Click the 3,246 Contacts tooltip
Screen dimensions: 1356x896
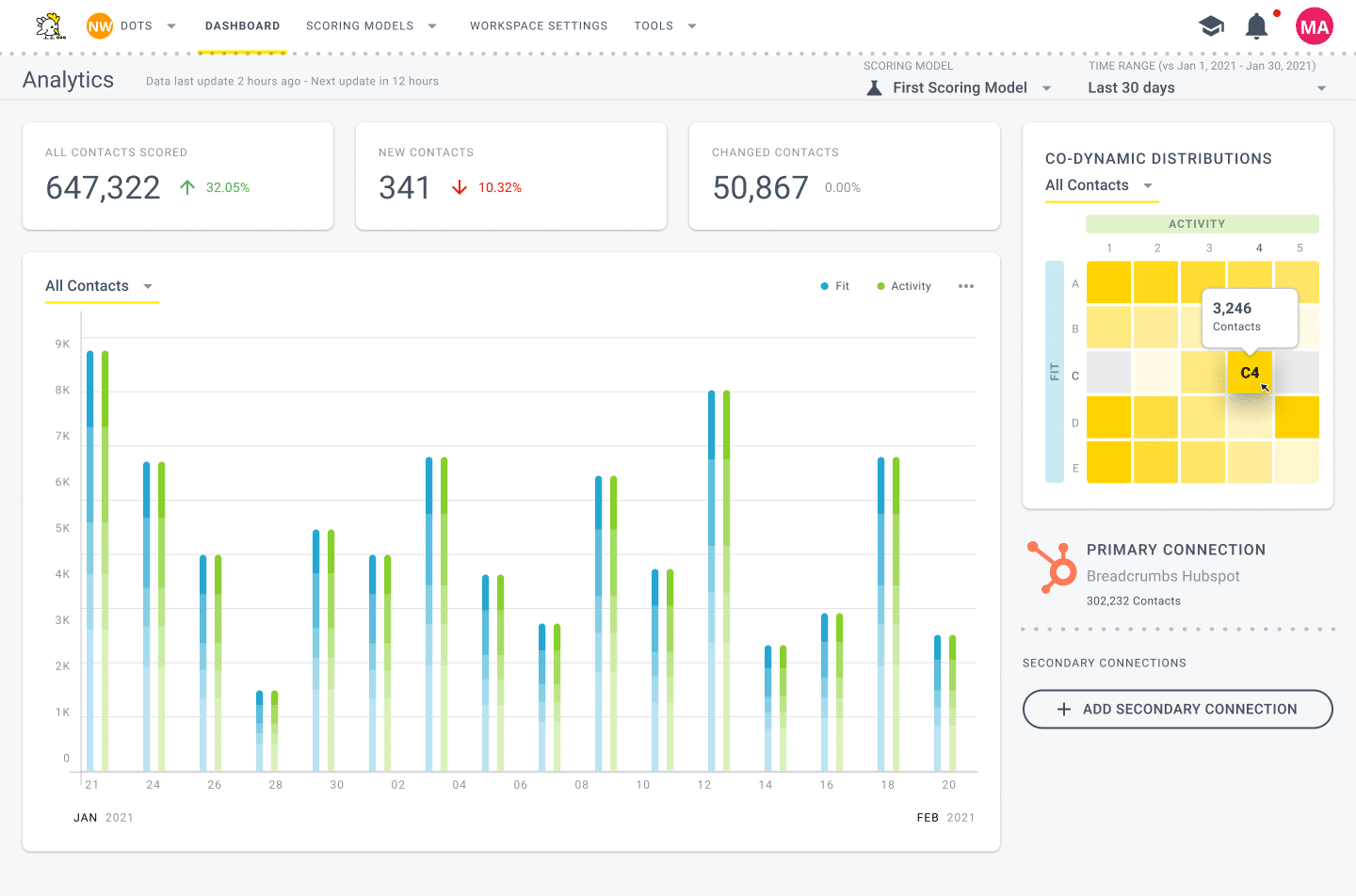1250,317
